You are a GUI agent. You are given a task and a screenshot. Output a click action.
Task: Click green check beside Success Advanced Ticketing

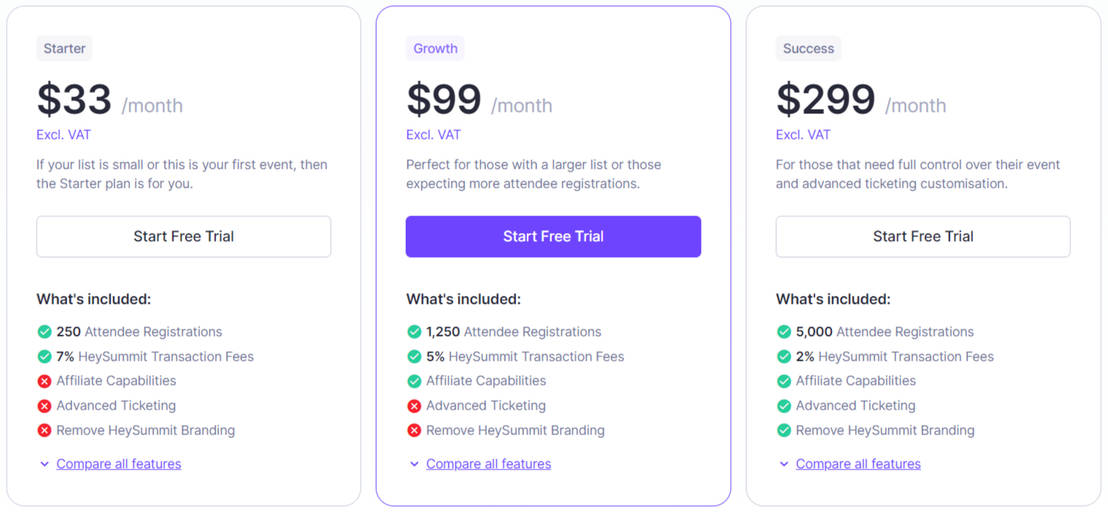[784, 406]
